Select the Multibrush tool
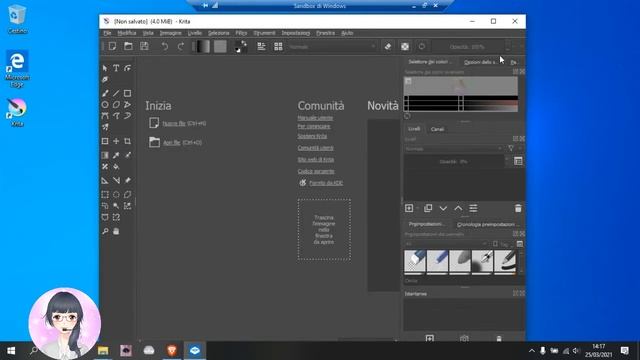This screenshot has height=360, width=640. [105, 127]
